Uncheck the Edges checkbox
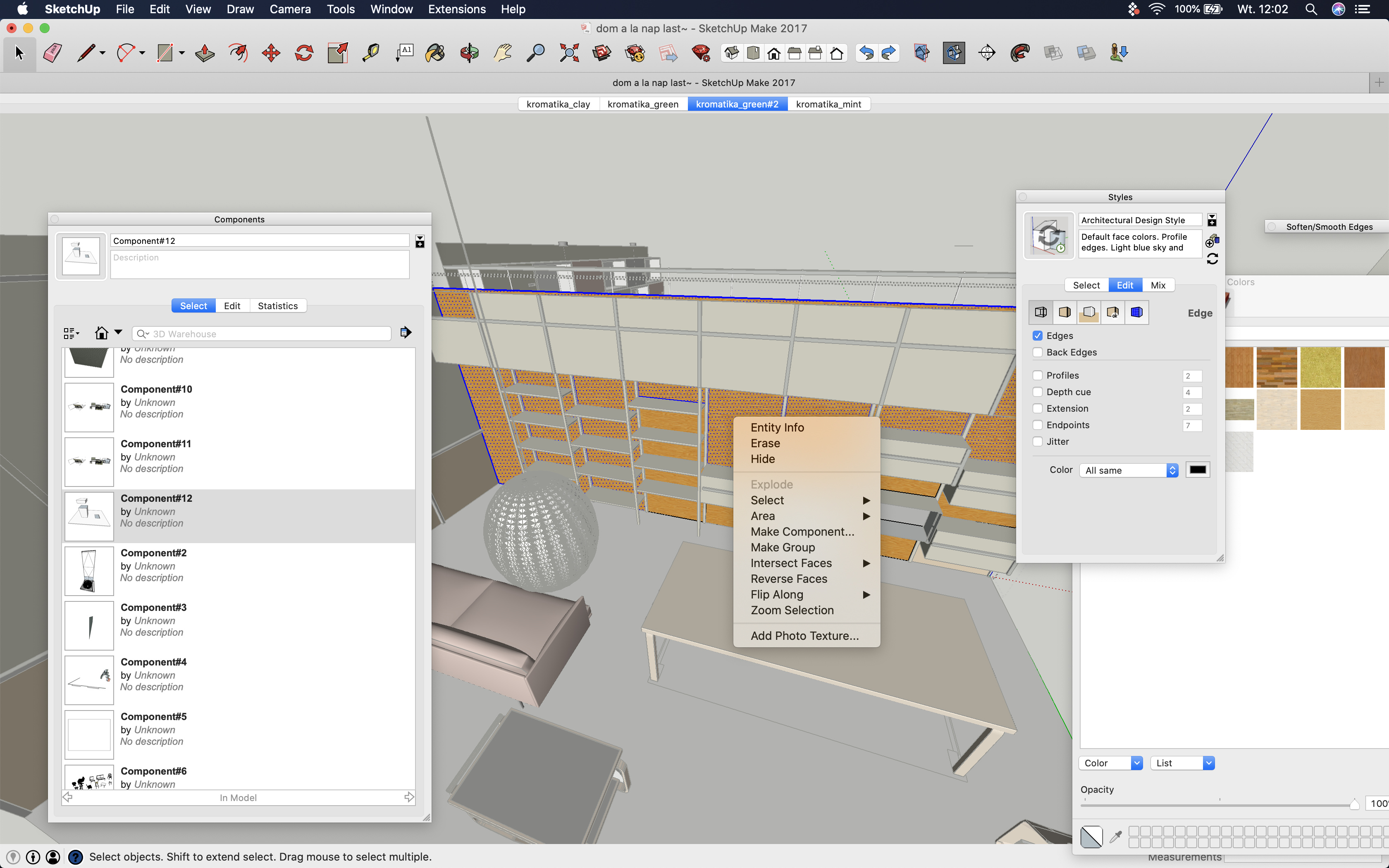The width and height of the screenshot is (1389, 868). [x=1038, y=336]
